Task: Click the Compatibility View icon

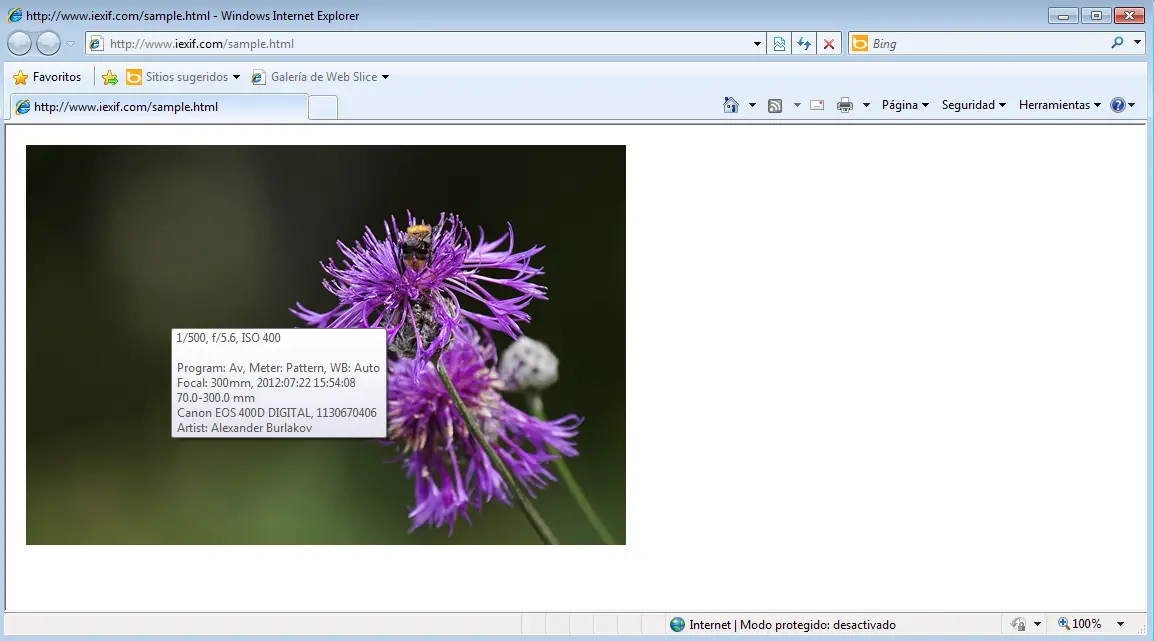Action: [x=779, y=44]
